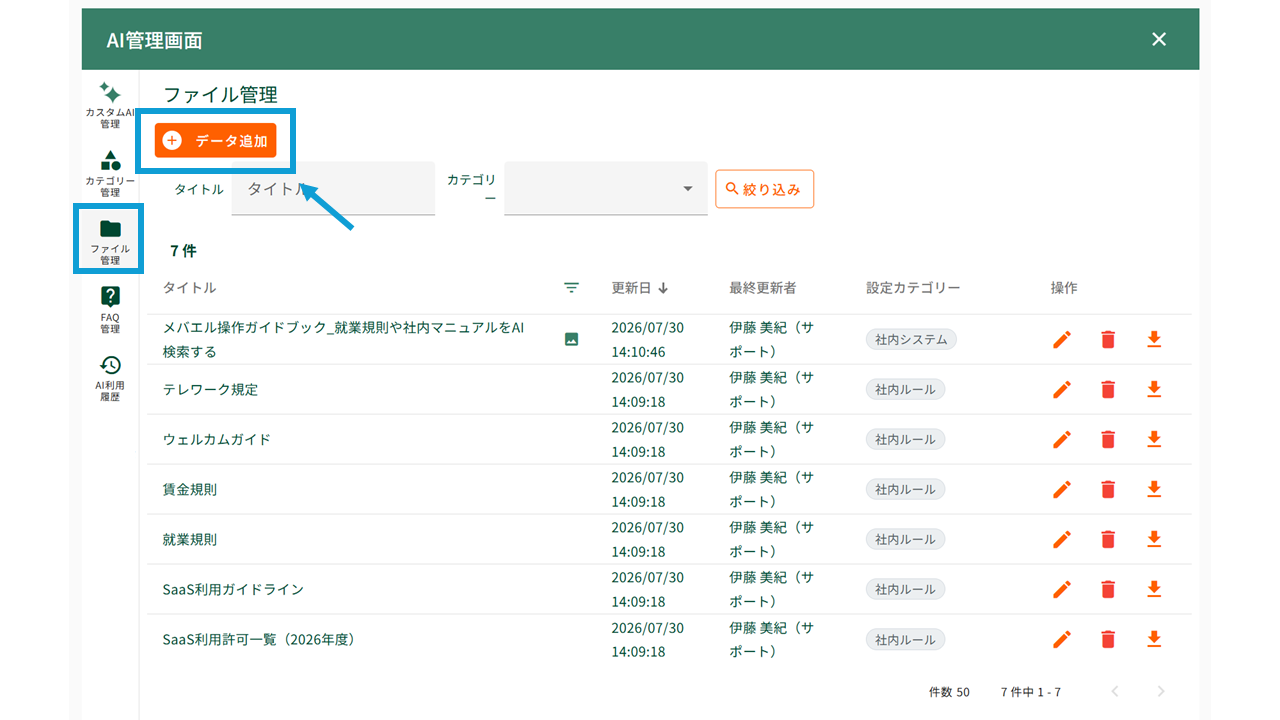Viewport: 1280px width, 720px height.
Task: Click 2026/07/30 14:10:46 date cell
Action: click(x=648, y=339)
